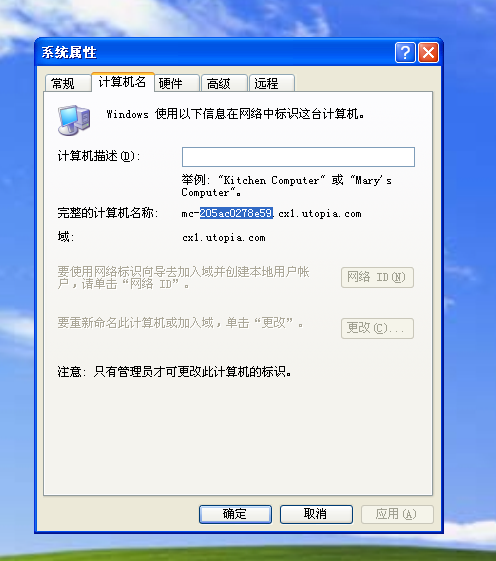Click the 取消 button
496x561 pixels.
[316, 514]
